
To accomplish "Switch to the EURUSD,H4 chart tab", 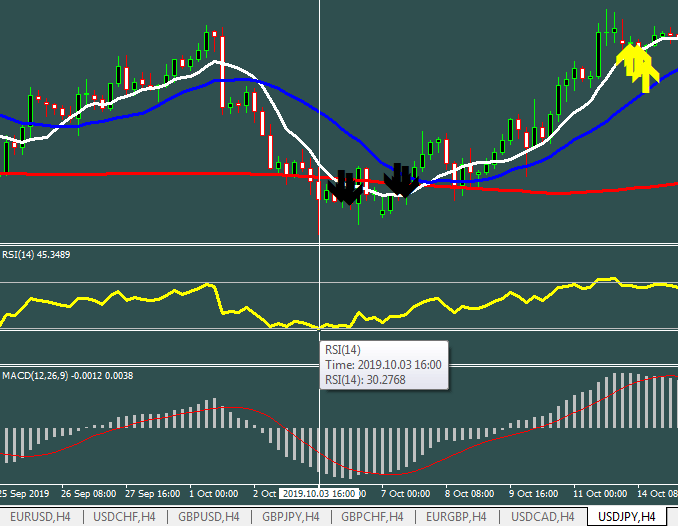I will (x=39, y=516).
